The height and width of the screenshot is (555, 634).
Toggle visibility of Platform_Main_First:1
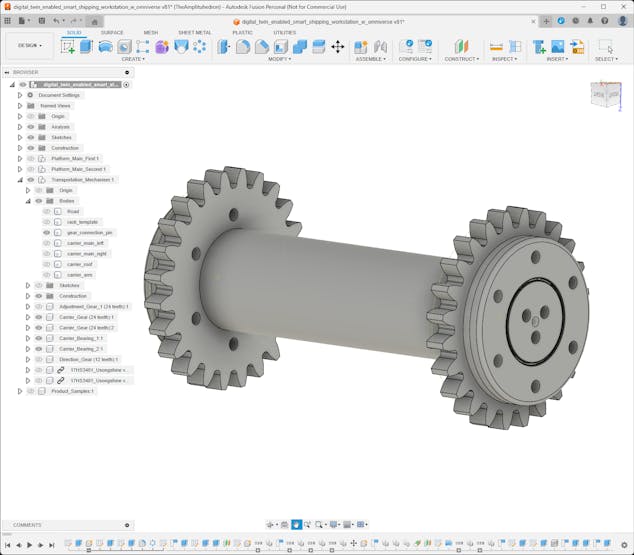pos(30,158)
